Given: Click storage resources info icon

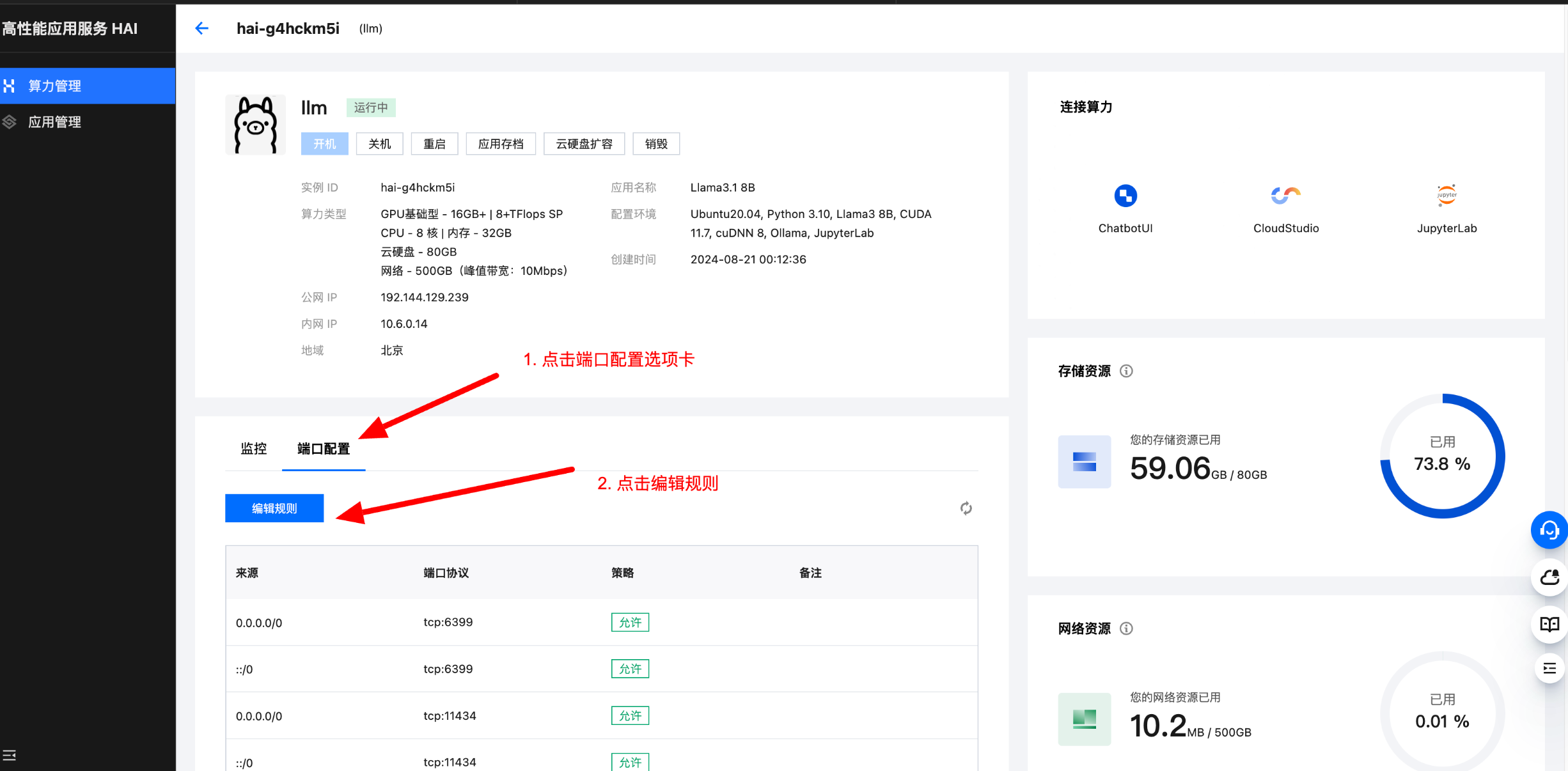Looking at the screenshot, I should [x=1126, y=371].
